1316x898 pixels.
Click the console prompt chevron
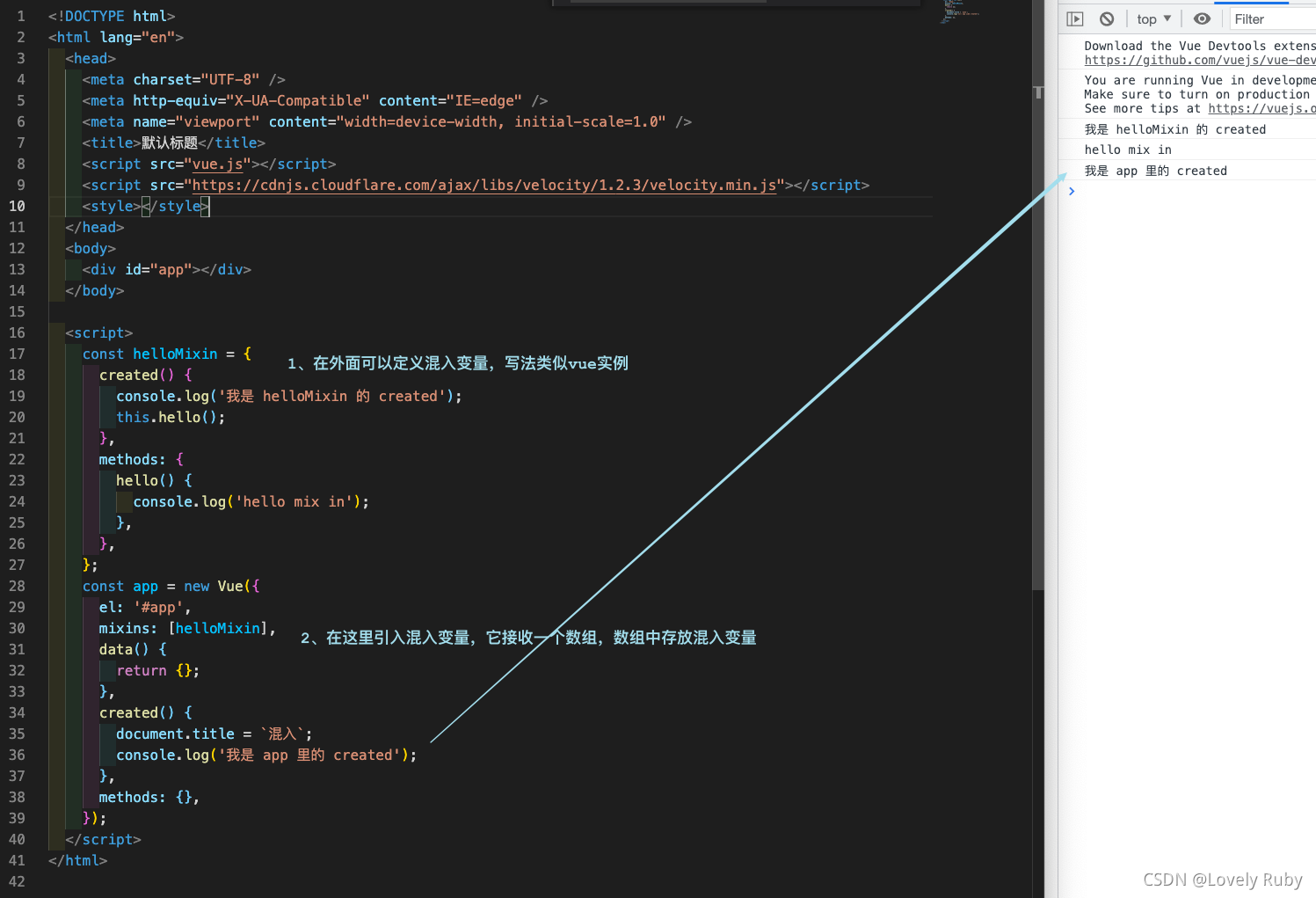[x=1072, y=191]
